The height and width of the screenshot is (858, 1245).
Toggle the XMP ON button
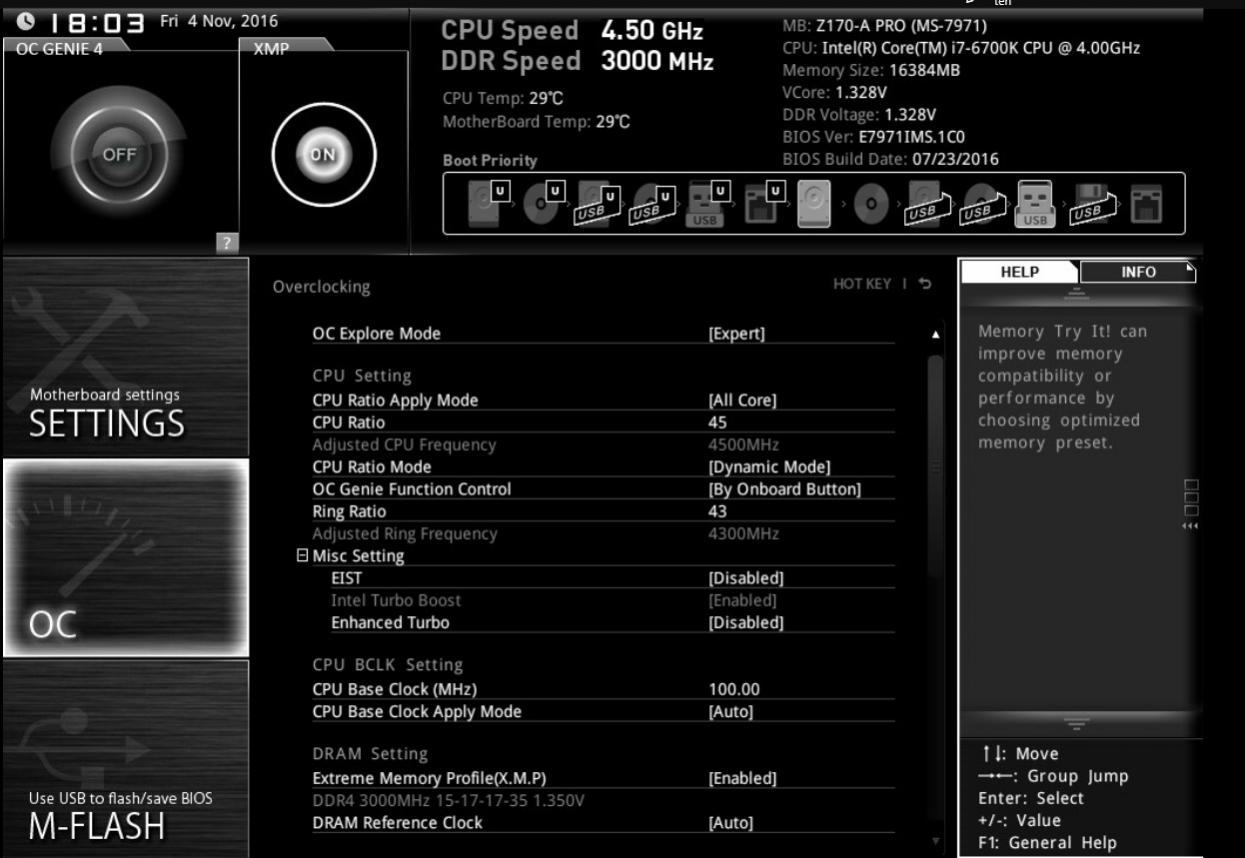[x=323, y=154]
